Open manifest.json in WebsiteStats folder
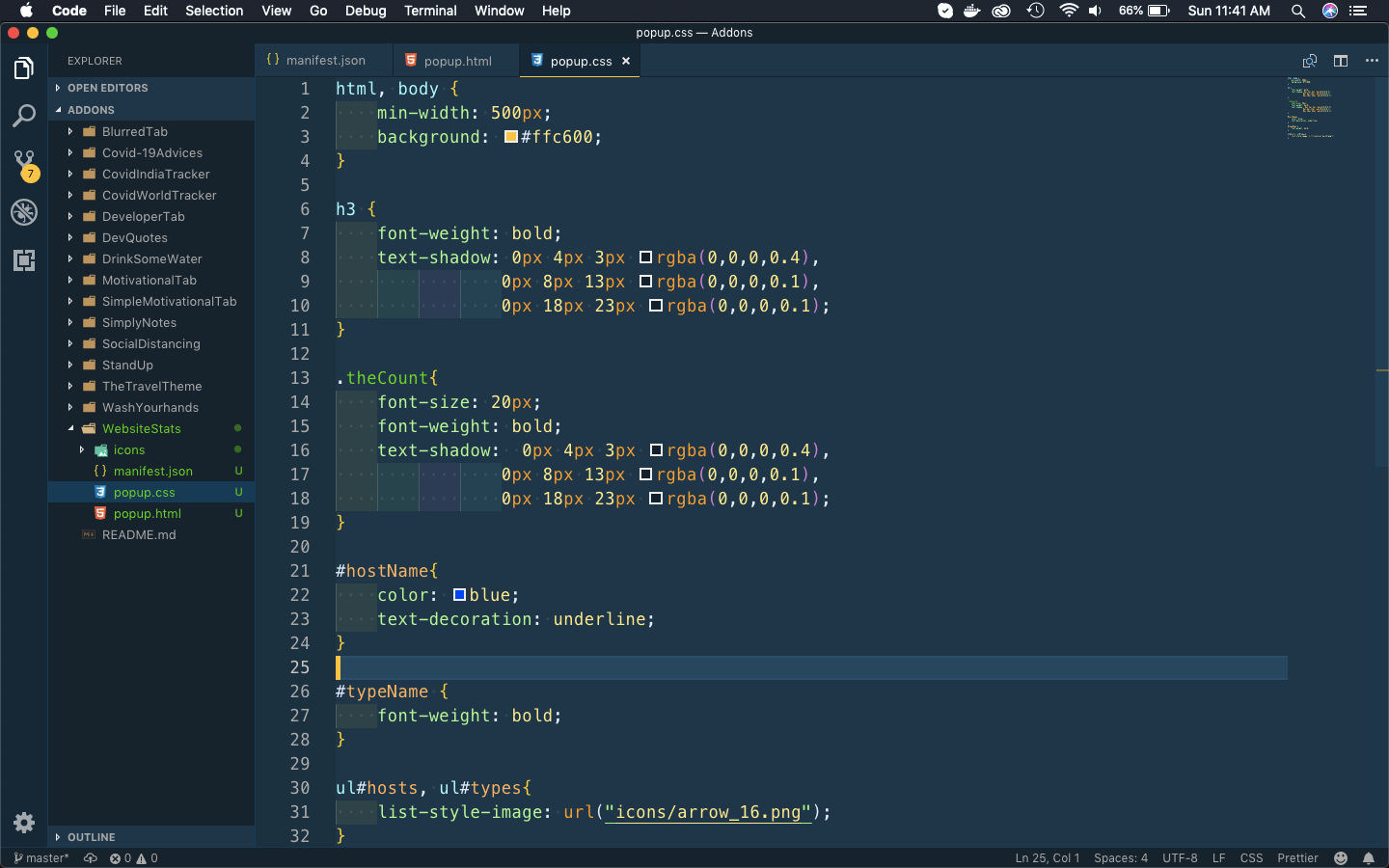The image size is (1389, 868). point(151,471)
